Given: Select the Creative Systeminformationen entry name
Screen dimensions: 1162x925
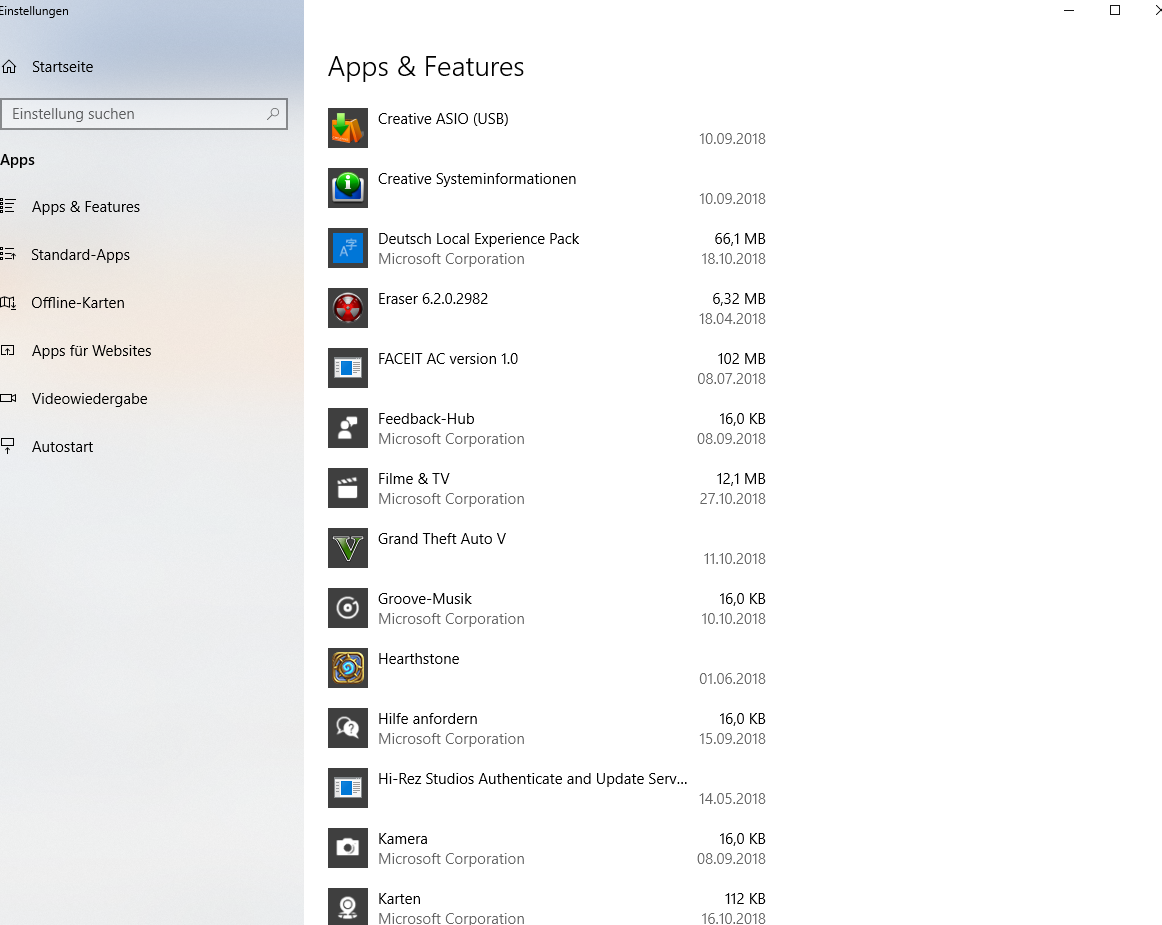Looking at the screenshot, I should [477, 179].
